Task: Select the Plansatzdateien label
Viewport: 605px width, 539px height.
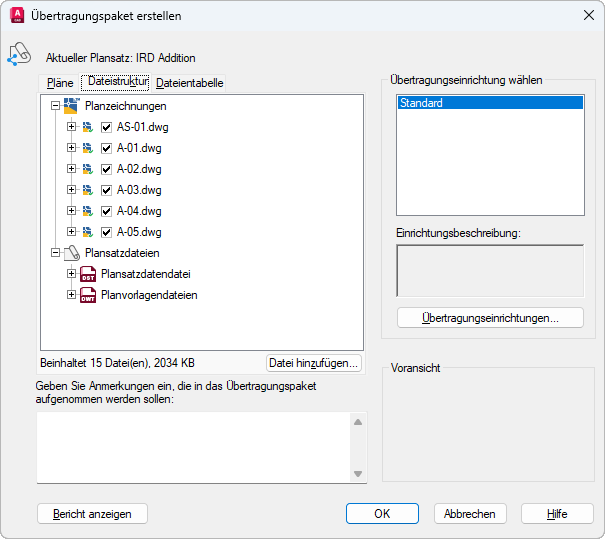Action: (x=122, y=253)
